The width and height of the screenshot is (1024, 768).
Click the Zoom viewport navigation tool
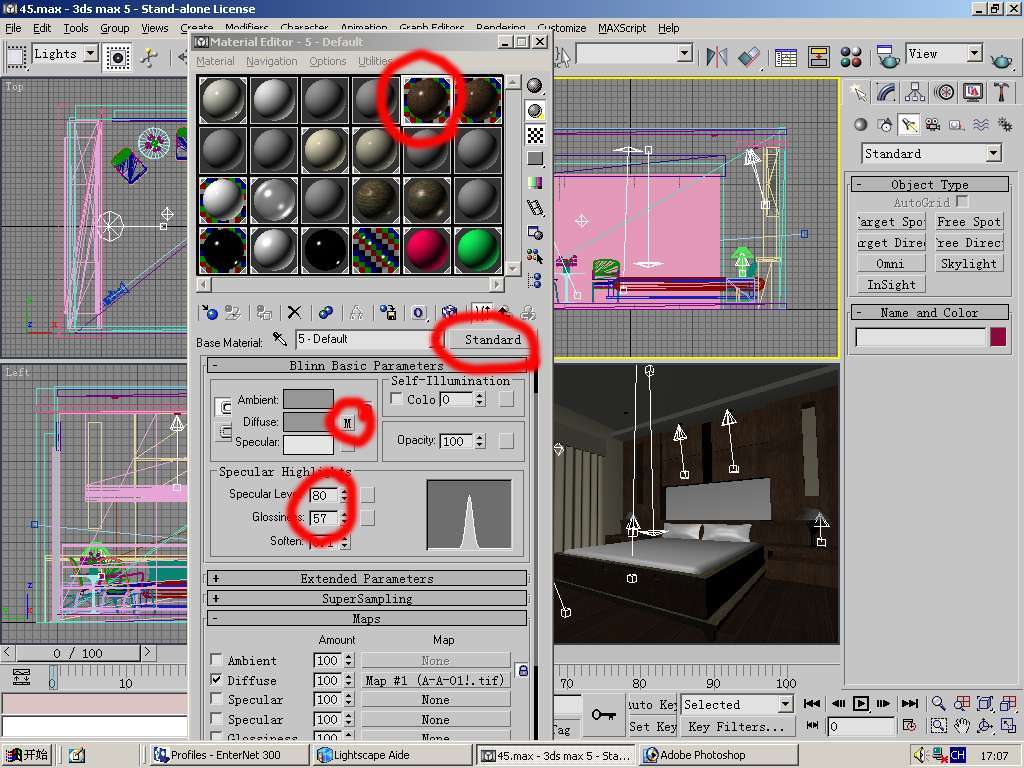[938, 703]
